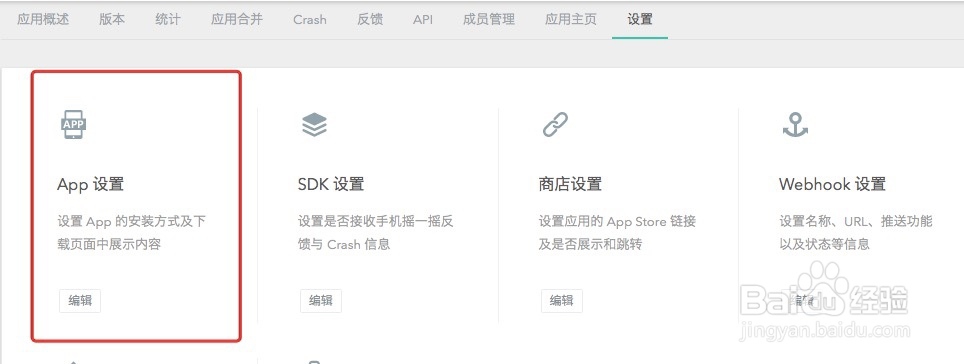Go to the 应用合并 tab
Screen dimensions: 964x364
(x=237, y=20)
